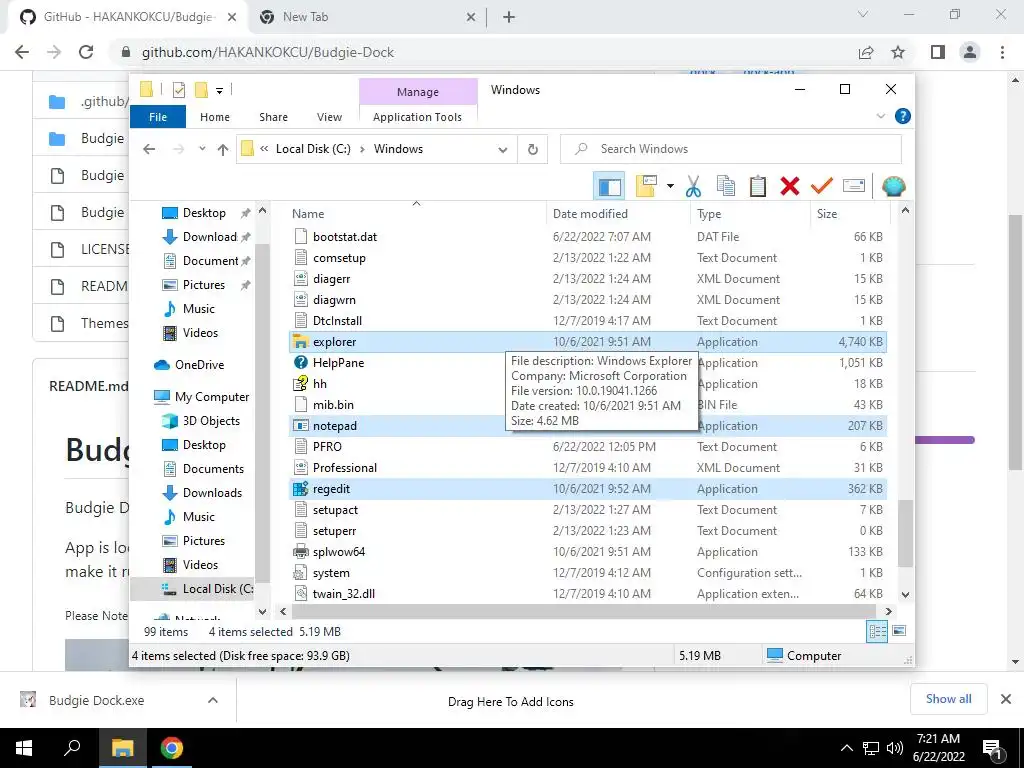
Task: Paste using the clipboard icon
Action: [758, 187]
